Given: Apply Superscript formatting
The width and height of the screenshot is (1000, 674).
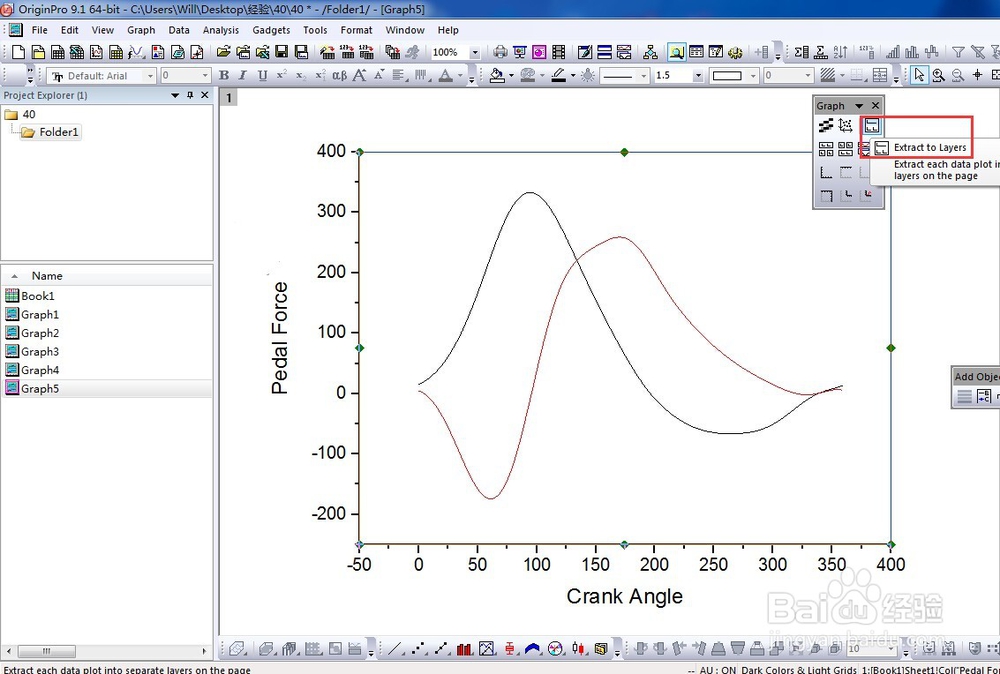Looking at the screenshot, I should coord(281,75).
